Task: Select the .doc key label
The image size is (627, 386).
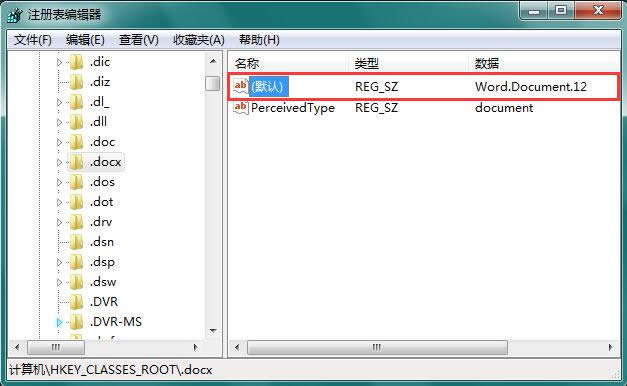Action: point(102,142)
